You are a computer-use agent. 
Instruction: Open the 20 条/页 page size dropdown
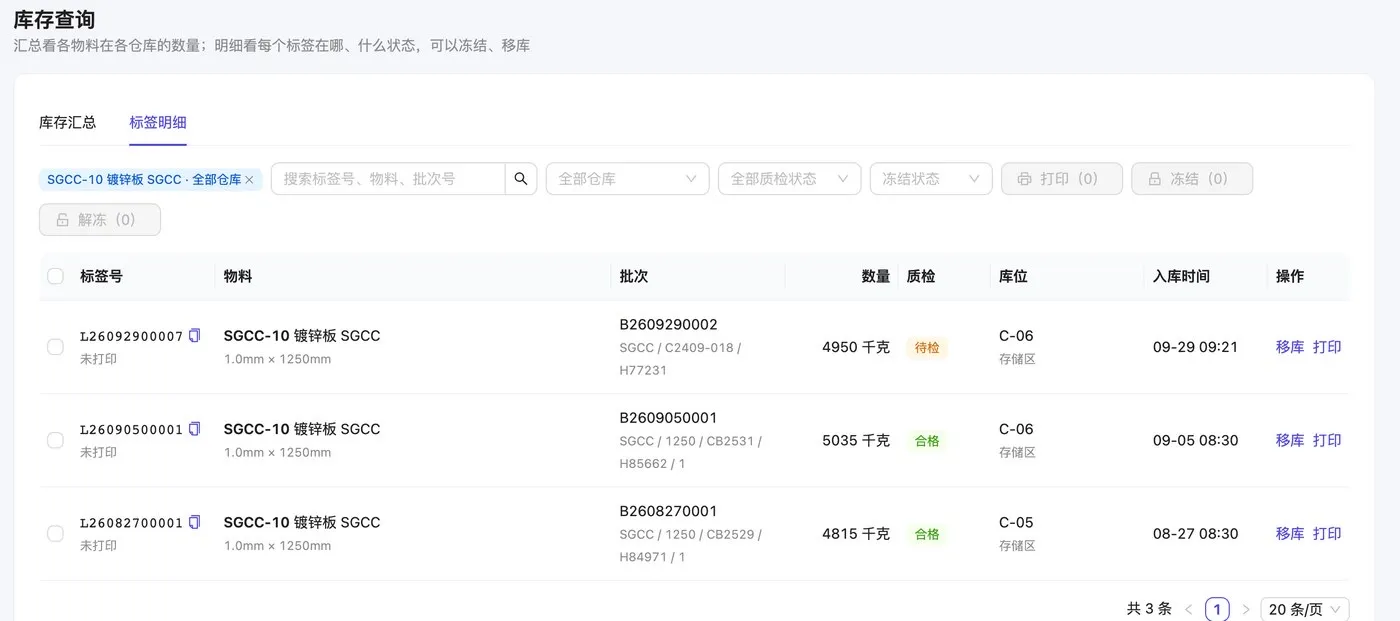[x=1305, y=609]
